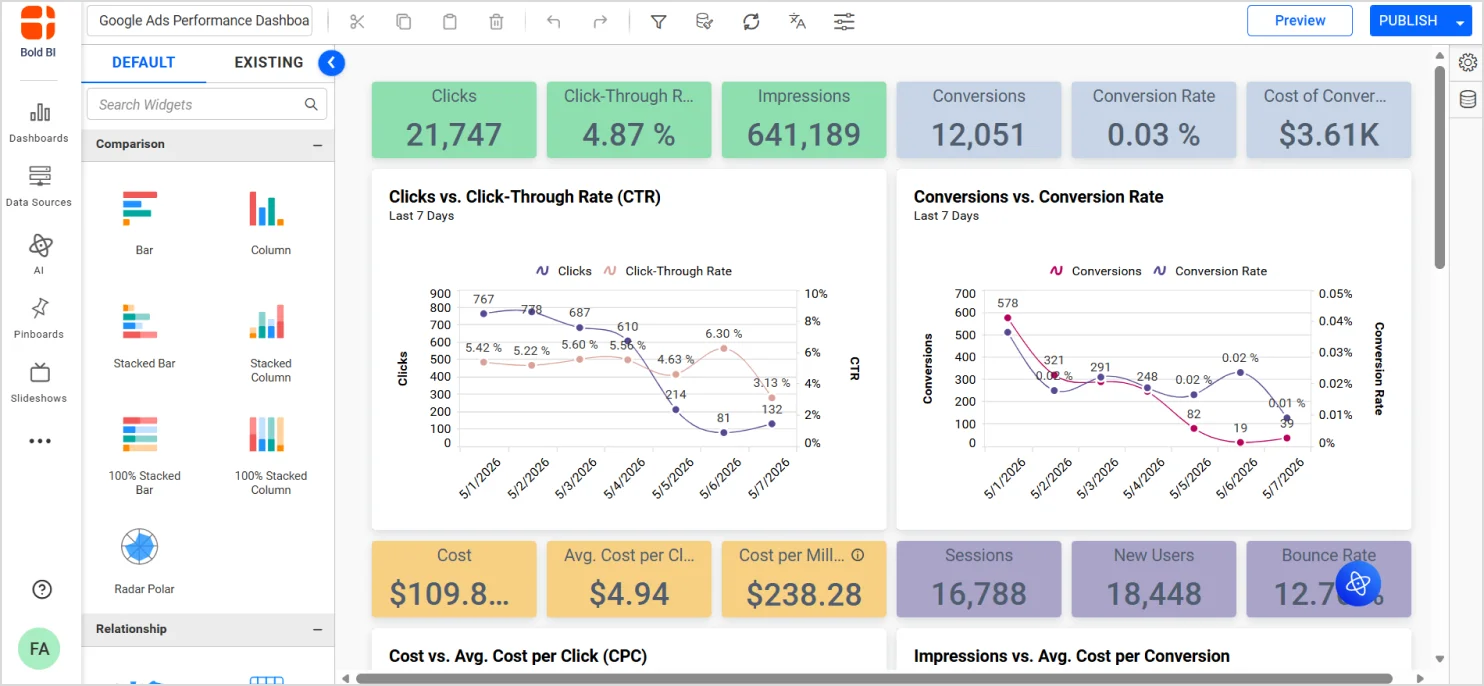The height and width of the screenshot is (686, 1484).
Task: Click the Delete trash icon
Action: [x=496, y=21]
